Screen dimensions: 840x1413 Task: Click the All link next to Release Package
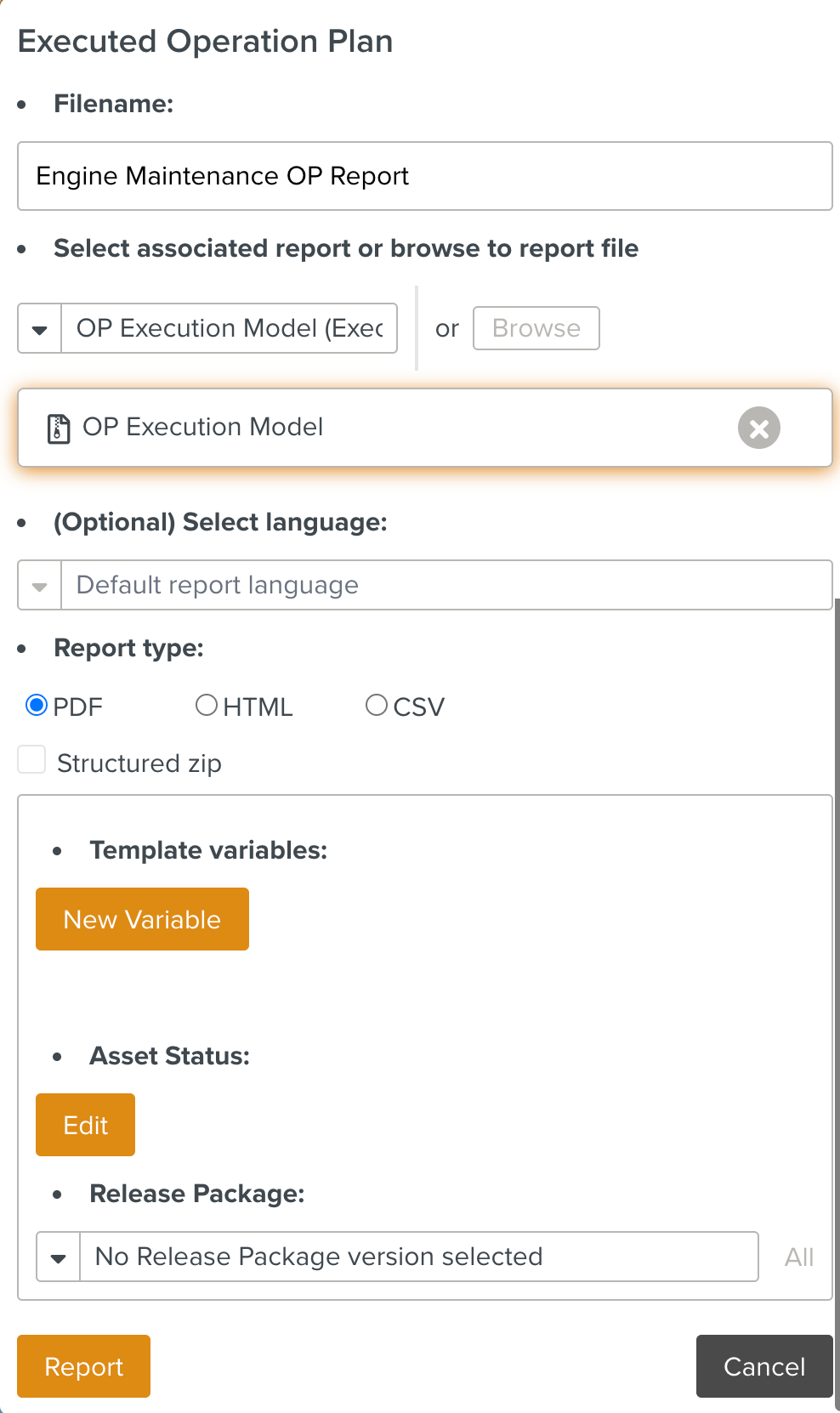798,1257
